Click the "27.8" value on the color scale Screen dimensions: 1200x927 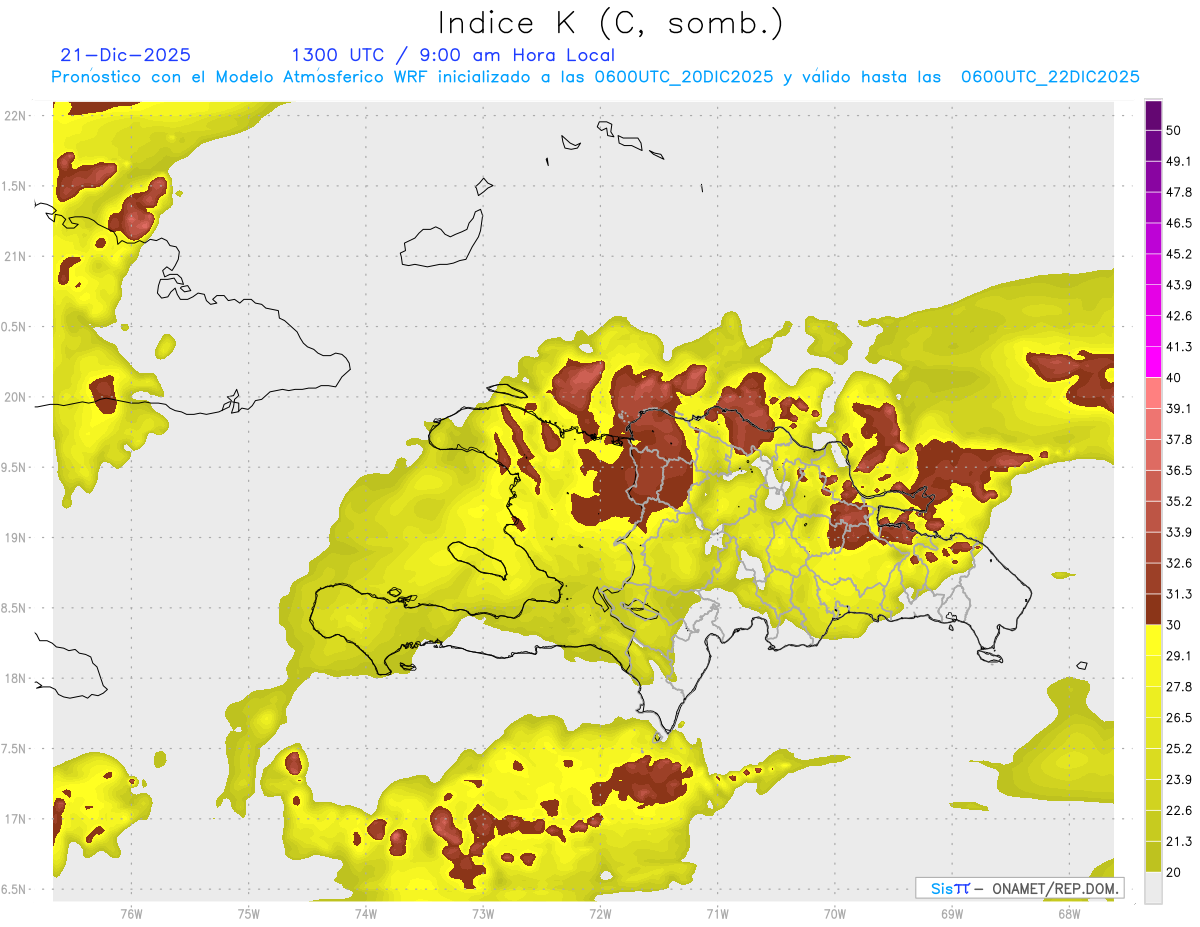(x=1179, y=687)
